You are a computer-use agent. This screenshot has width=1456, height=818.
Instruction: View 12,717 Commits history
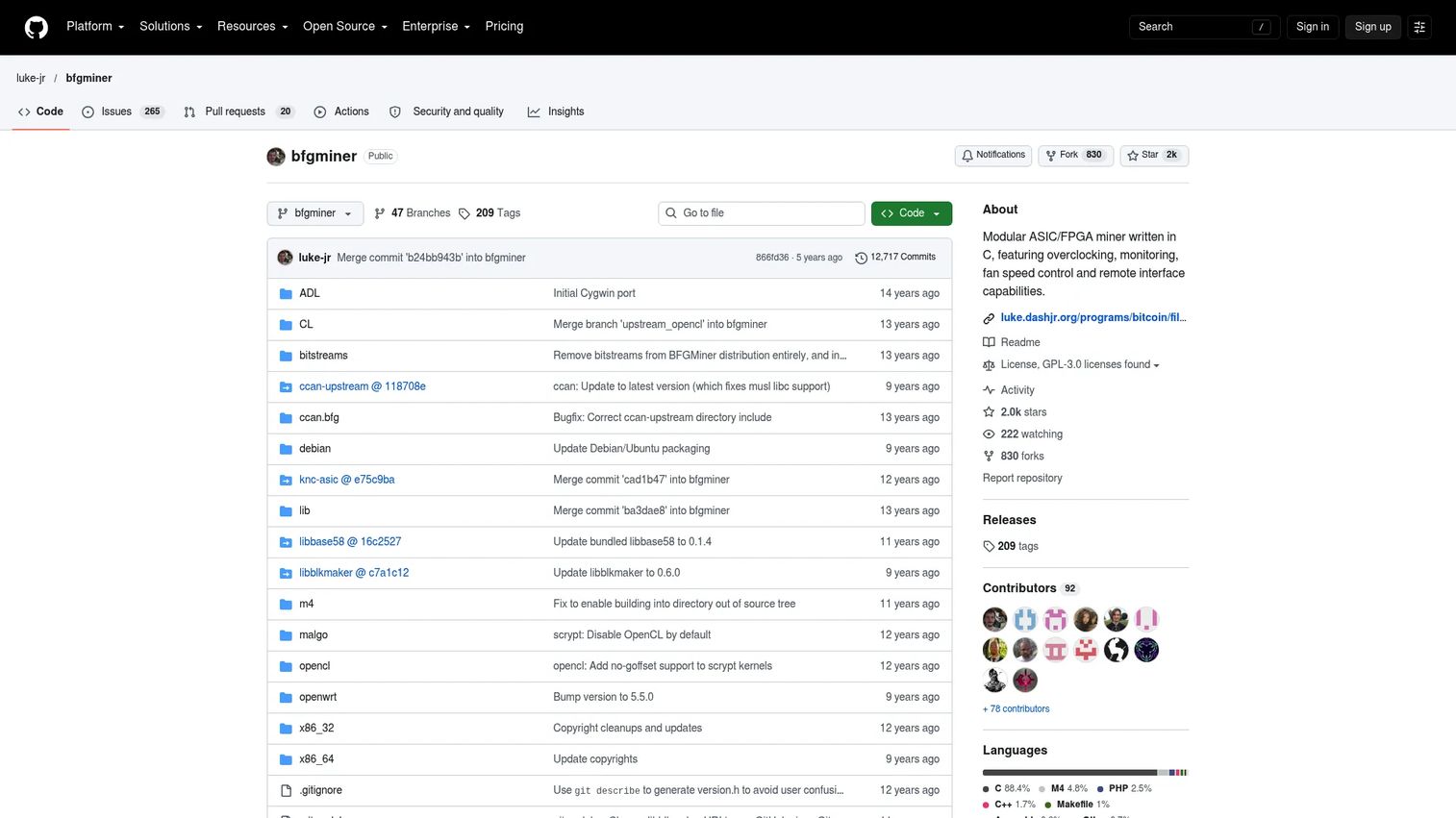895,258
